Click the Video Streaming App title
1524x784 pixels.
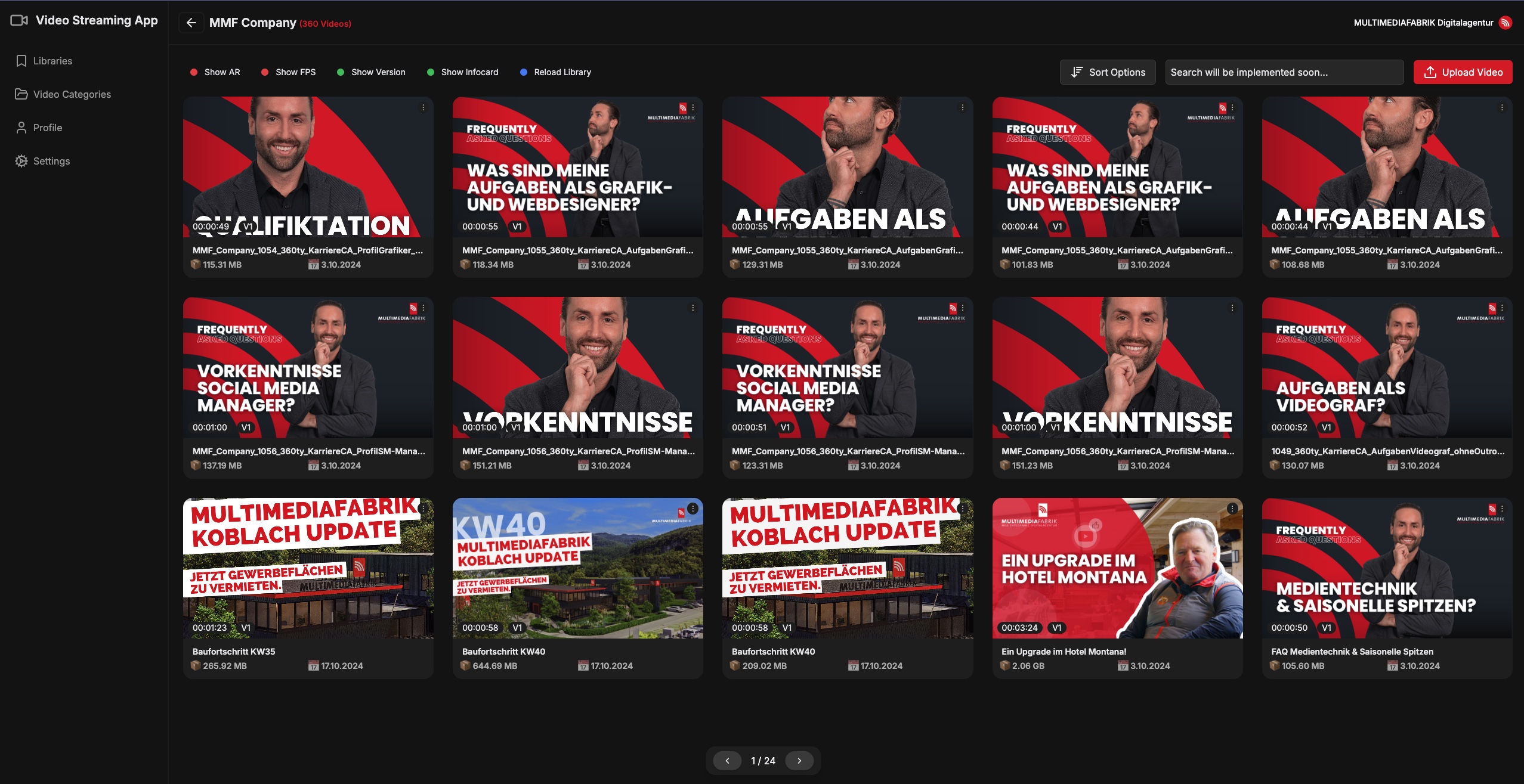click(x=97, y=20)
